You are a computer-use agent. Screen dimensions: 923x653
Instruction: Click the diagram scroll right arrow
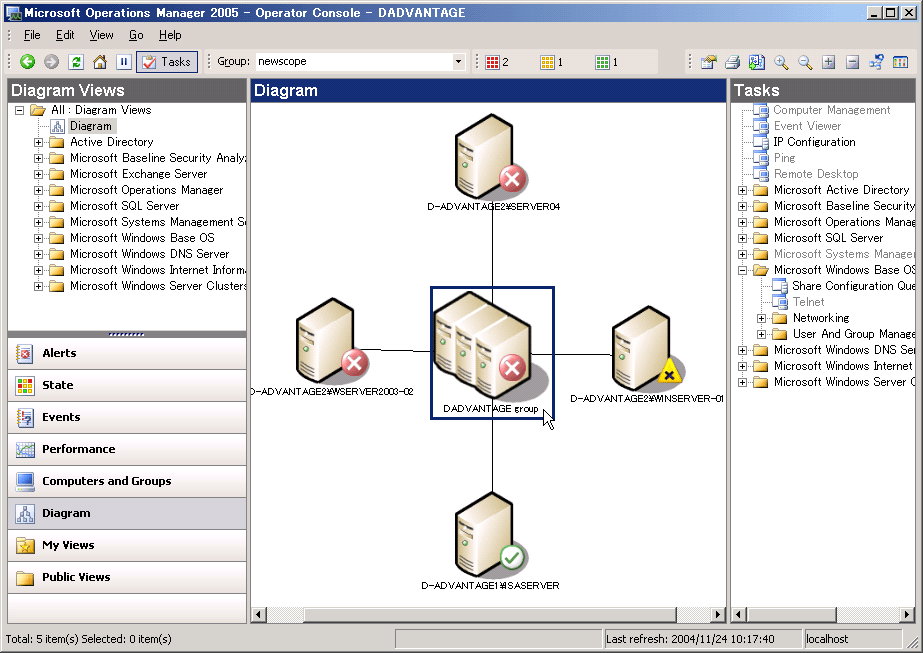(718, 615)
